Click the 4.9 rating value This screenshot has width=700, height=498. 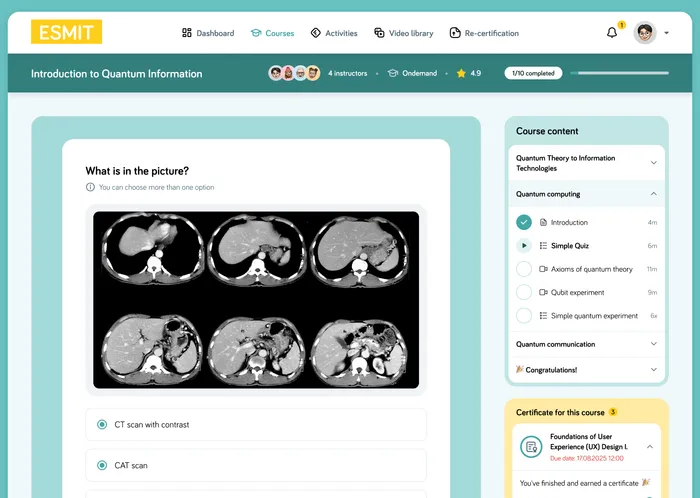tap(475, 73)
